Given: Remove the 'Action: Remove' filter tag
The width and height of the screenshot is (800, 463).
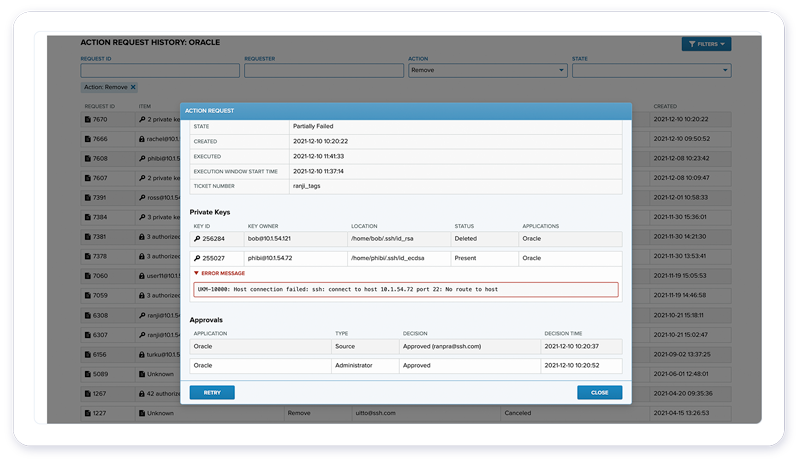Looking at the screenshot, I should tap(133, 88).
